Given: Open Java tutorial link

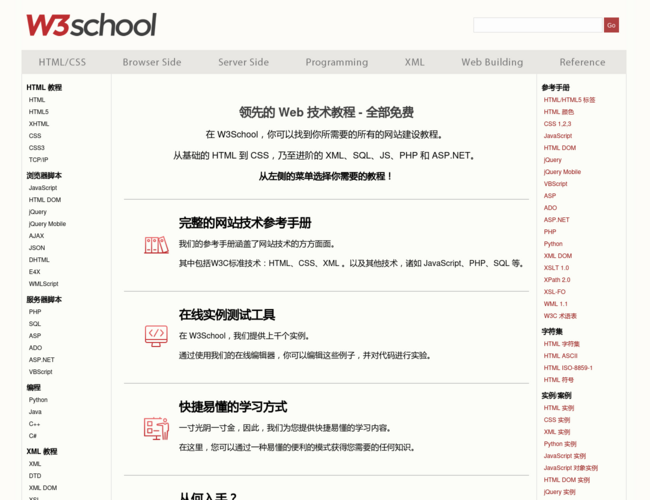Looking at the screenshot, I should tap(35, 412).
